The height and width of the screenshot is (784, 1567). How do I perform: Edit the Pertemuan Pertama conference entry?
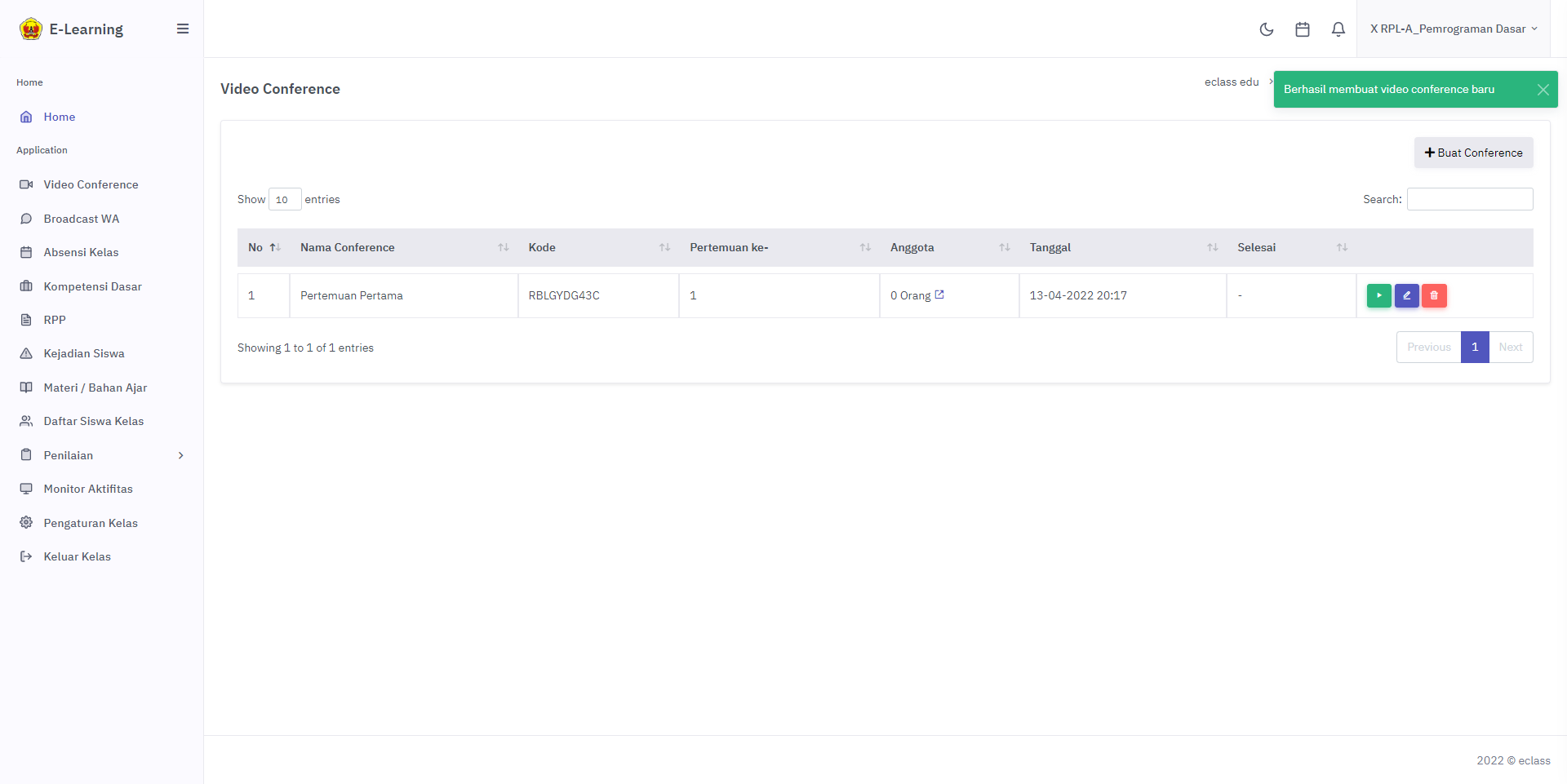pos(1406,295)
